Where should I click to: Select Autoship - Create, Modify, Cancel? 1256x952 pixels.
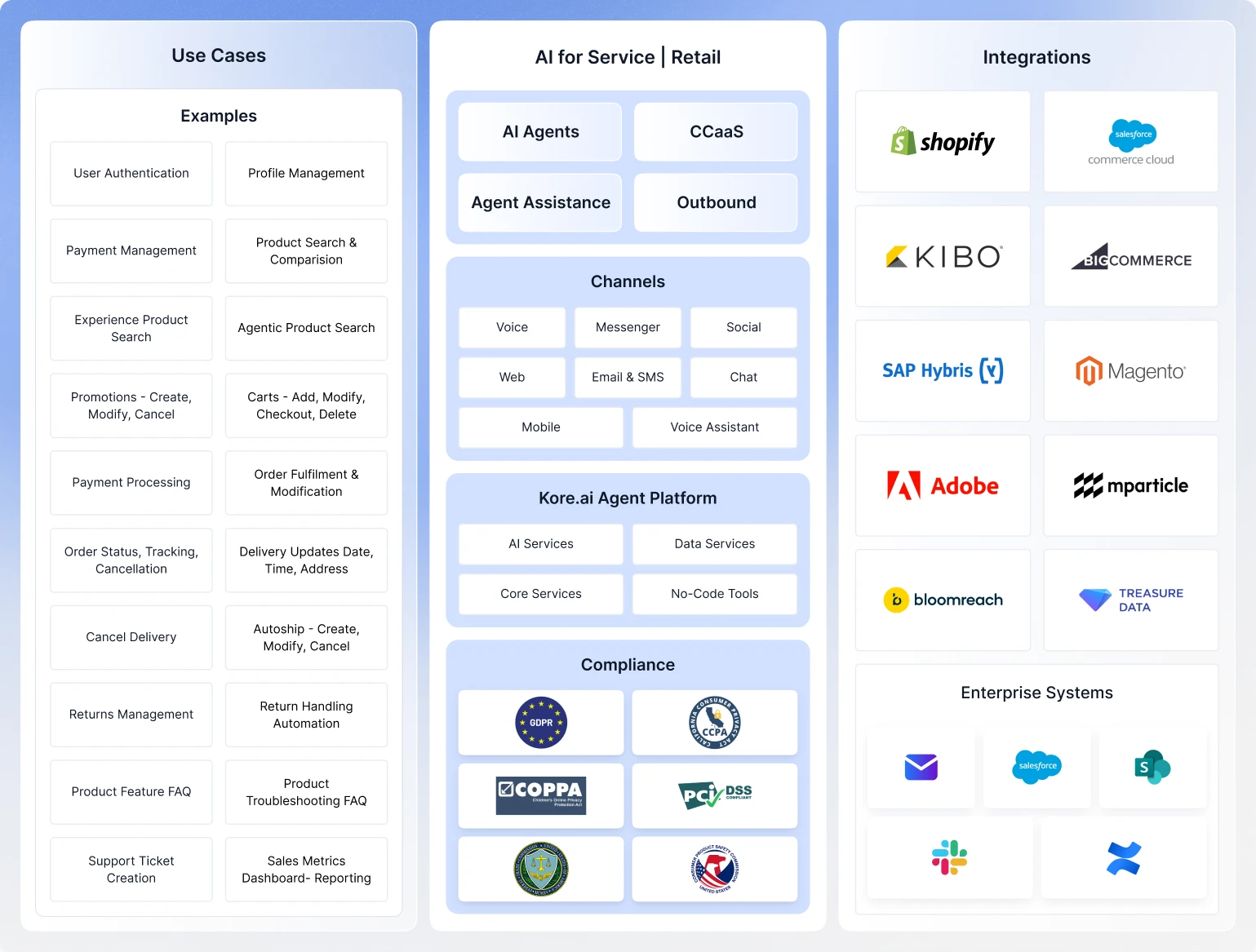[x=306, y=637]
